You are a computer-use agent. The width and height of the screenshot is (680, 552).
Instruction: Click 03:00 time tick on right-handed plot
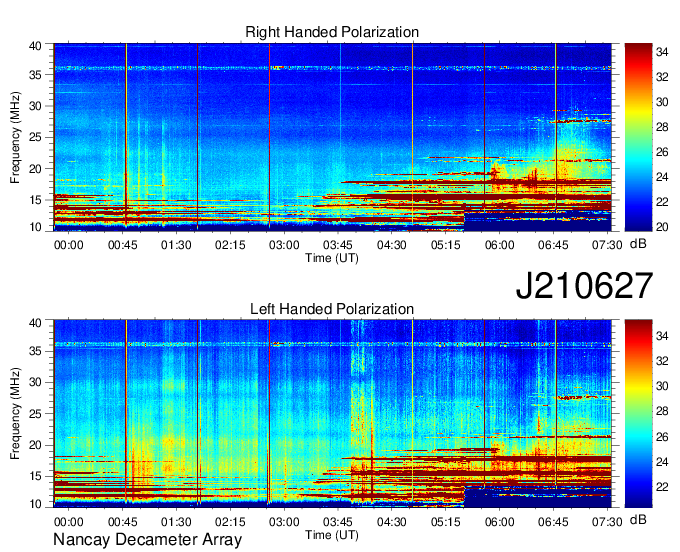(284, 245)
